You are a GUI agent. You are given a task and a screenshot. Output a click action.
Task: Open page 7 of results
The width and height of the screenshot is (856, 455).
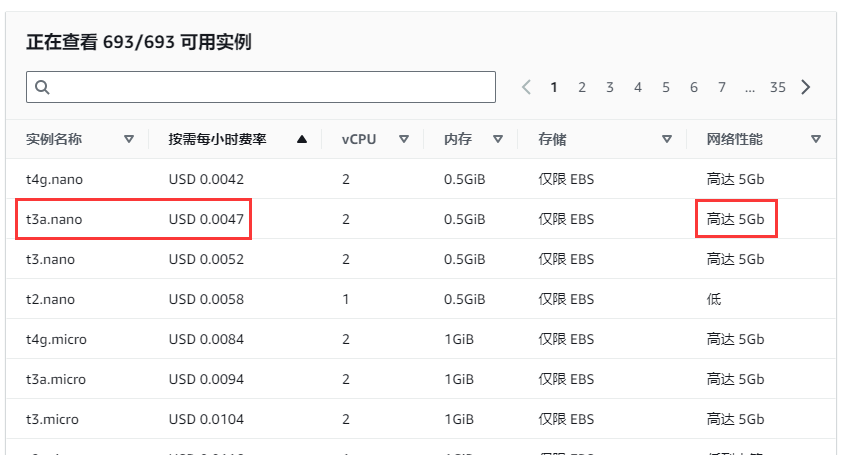(x=721, y=87)
